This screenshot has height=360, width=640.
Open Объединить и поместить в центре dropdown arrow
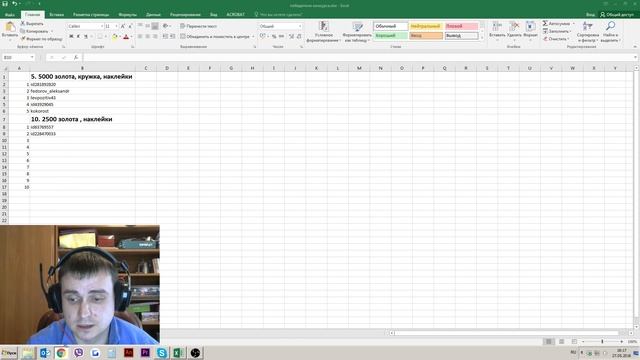[x=253, y=37]
